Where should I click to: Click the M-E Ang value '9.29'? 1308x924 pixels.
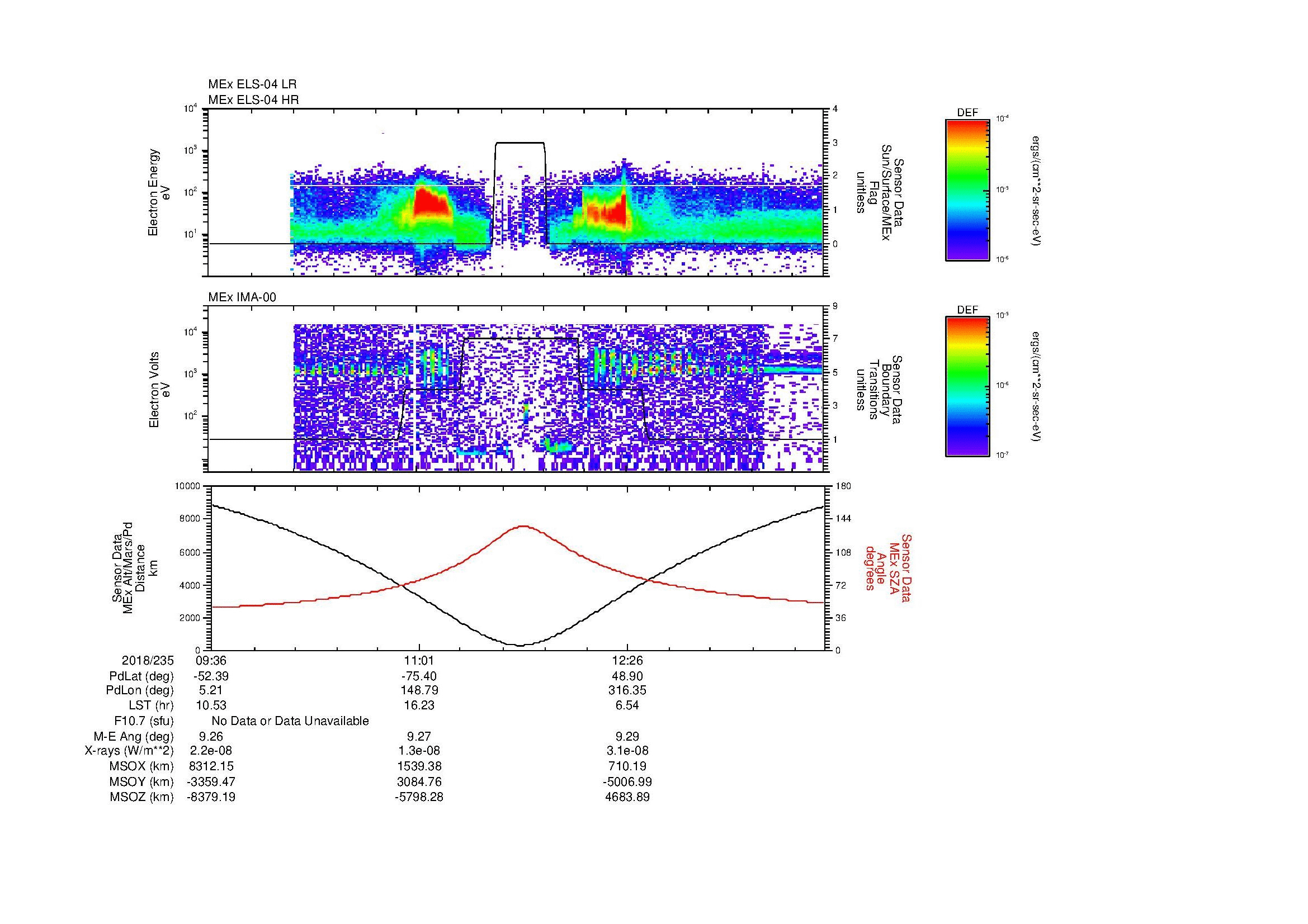point(627,736)
